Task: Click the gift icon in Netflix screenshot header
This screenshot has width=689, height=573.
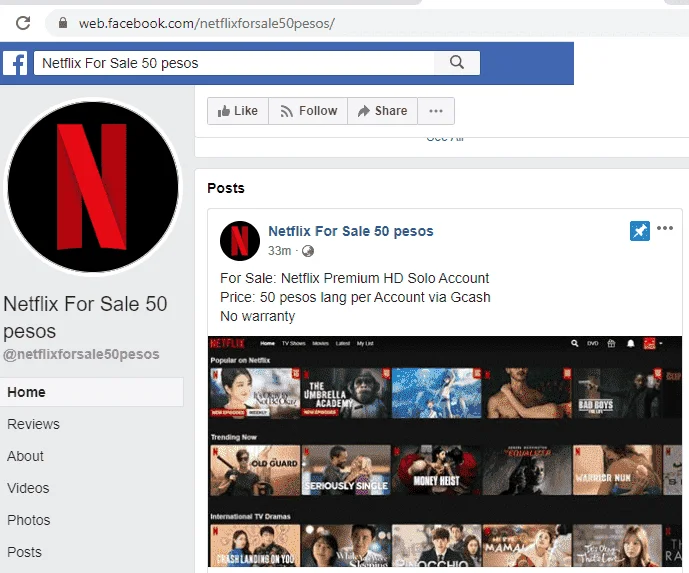Action: click(611, 343)
